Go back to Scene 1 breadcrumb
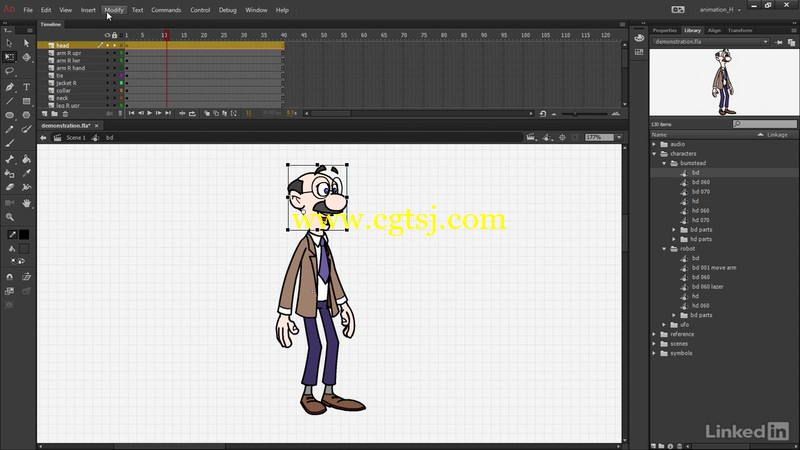The width and height of the screenshot is (800, 450). pyautogui.click(x=76, y=138)
